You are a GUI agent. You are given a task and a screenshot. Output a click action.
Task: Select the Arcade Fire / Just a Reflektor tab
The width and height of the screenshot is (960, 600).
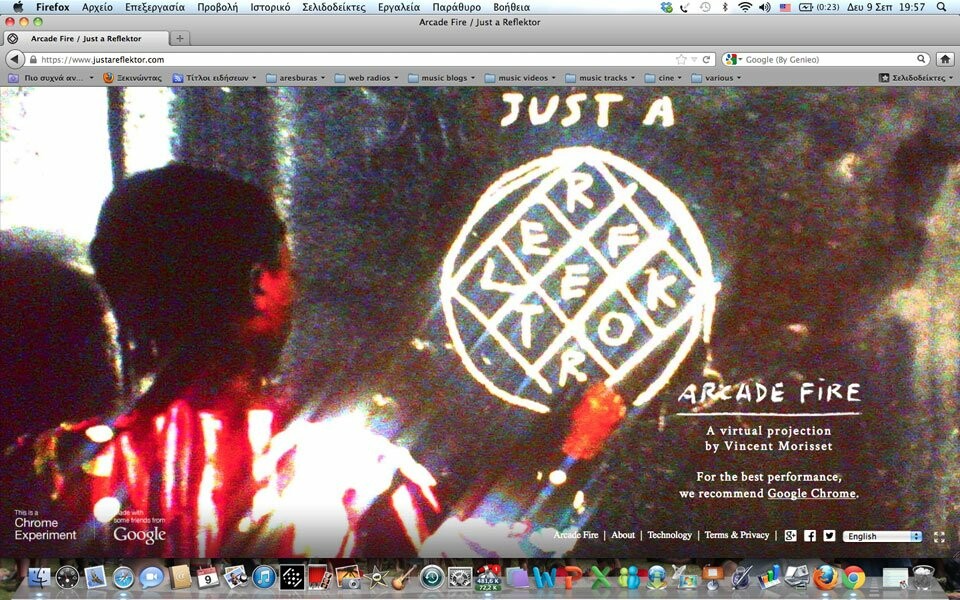(x=86, y=38)
